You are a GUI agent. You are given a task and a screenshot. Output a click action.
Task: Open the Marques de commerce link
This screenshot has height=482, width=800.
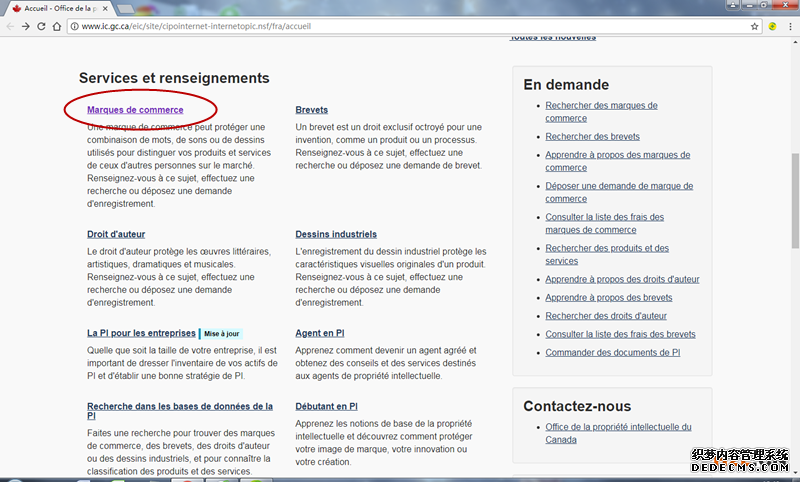point(135,110)
